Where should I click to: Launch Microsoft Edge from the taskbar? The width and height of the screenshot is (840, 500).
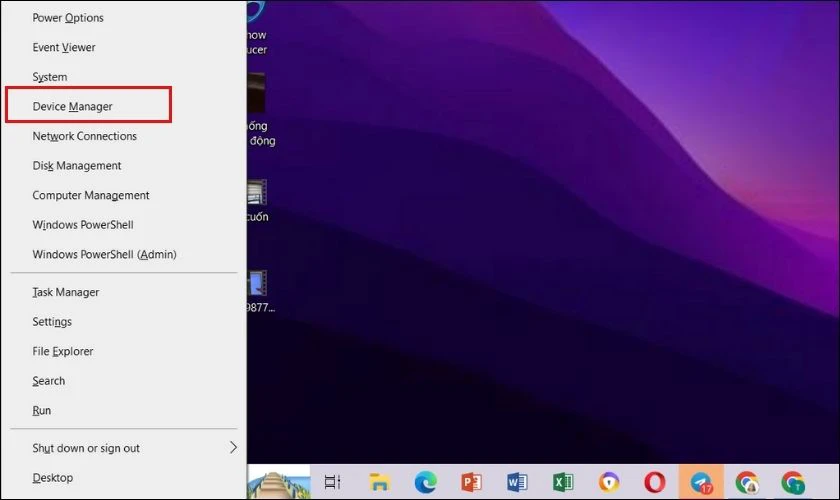click(425, 482)
